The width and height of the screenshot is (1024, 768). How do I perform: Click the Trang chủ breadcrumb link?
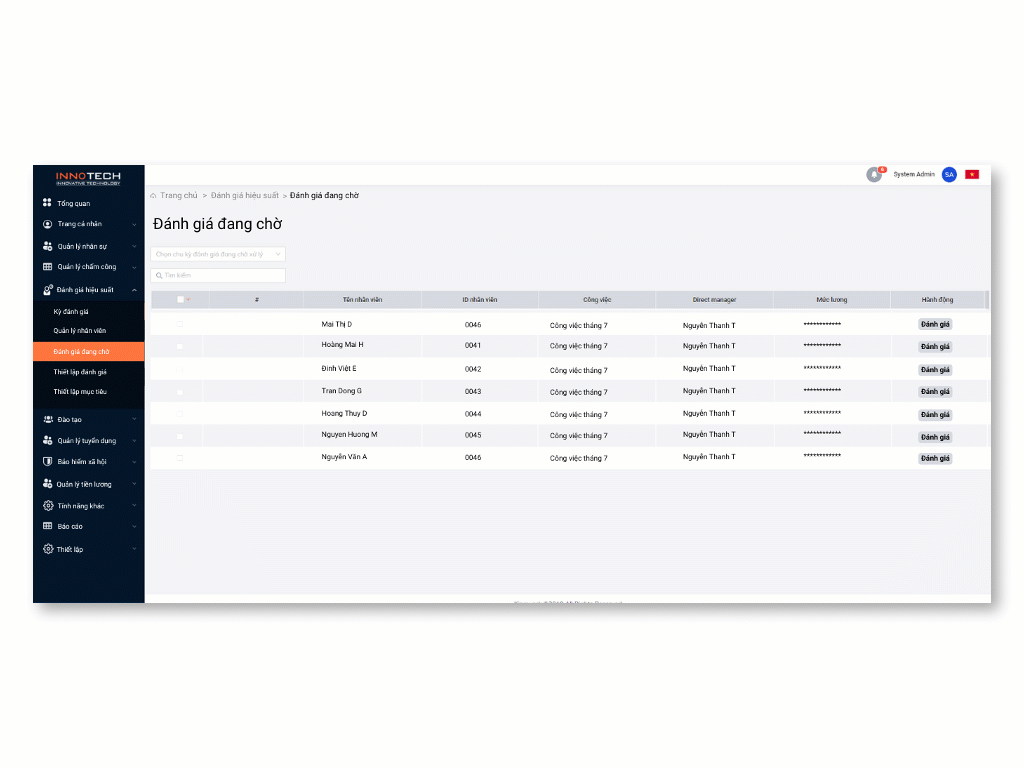click(178, 196)
